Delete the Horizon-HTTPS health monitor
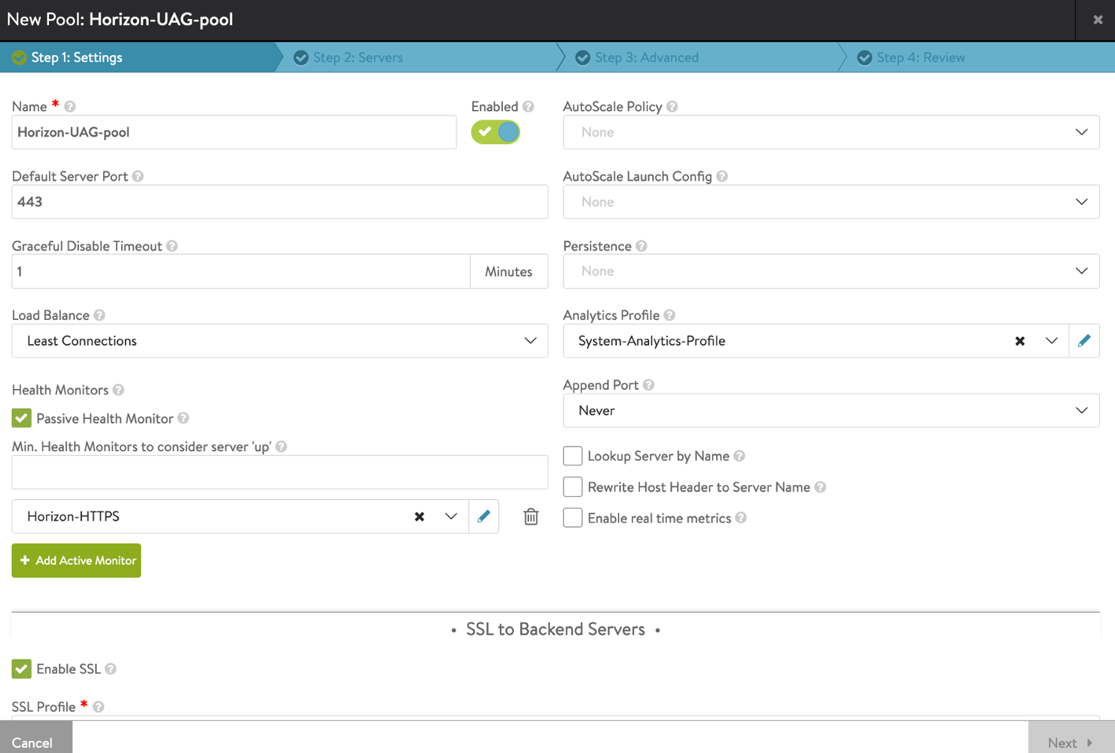This screenshot has height=753, width=1115. [x=530, y=516]
